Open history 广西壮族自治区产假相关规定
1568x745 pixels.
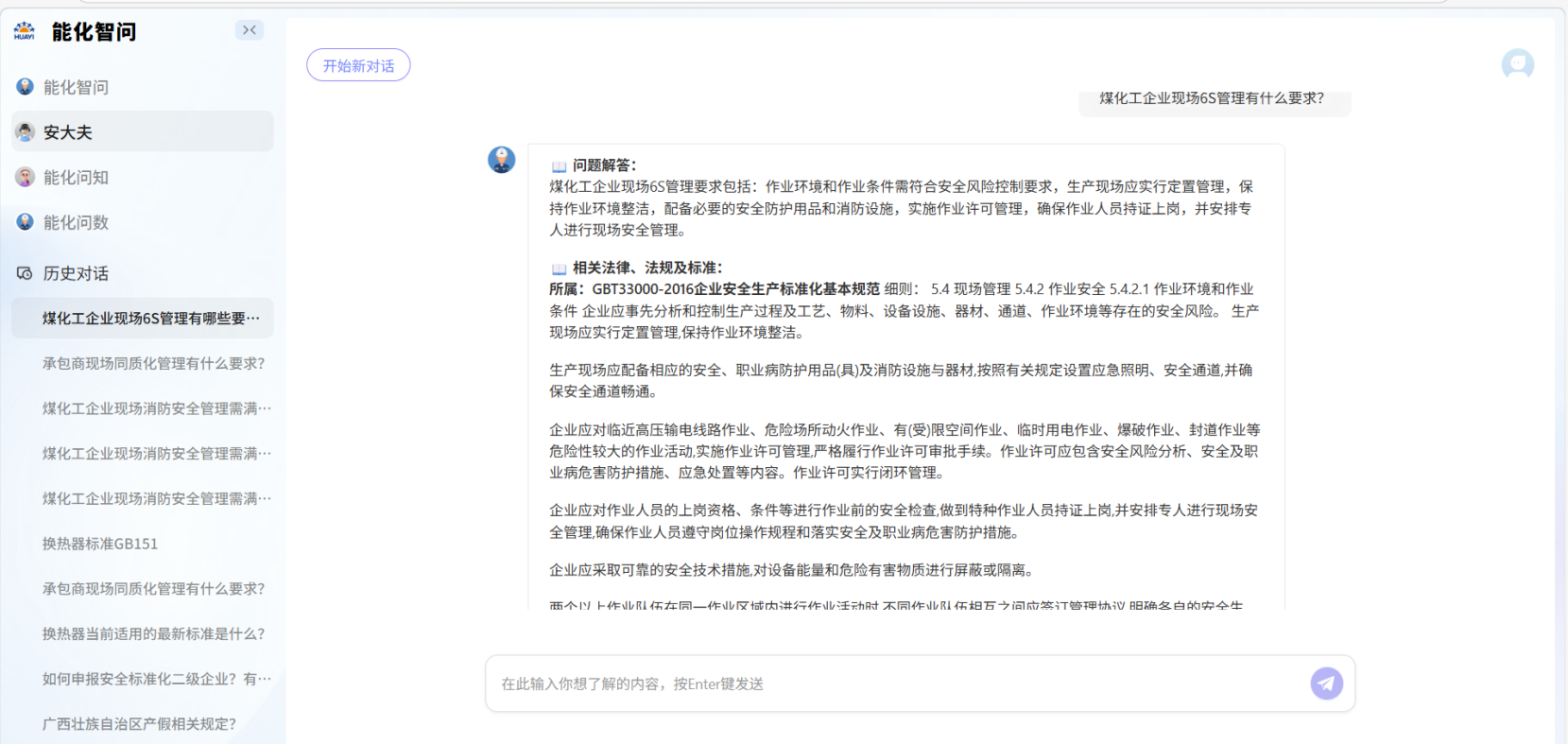[x=139, y=723]
